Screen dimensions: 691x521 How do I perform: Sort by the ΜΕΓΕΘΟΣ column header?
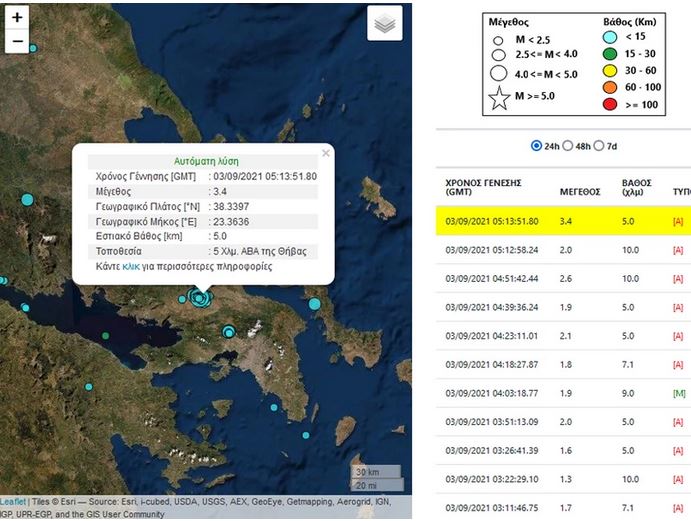point(579,190)
